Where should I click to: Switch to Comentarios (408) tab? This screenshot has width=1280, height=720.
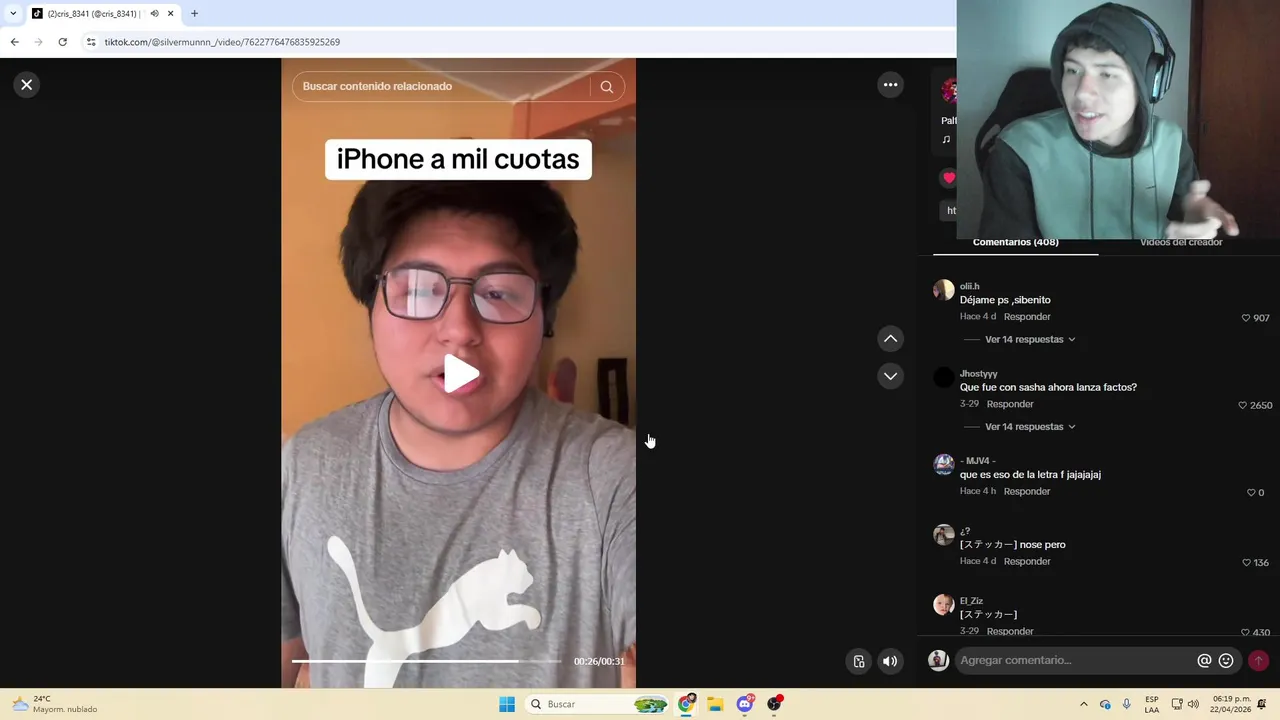click(1015, 243)
